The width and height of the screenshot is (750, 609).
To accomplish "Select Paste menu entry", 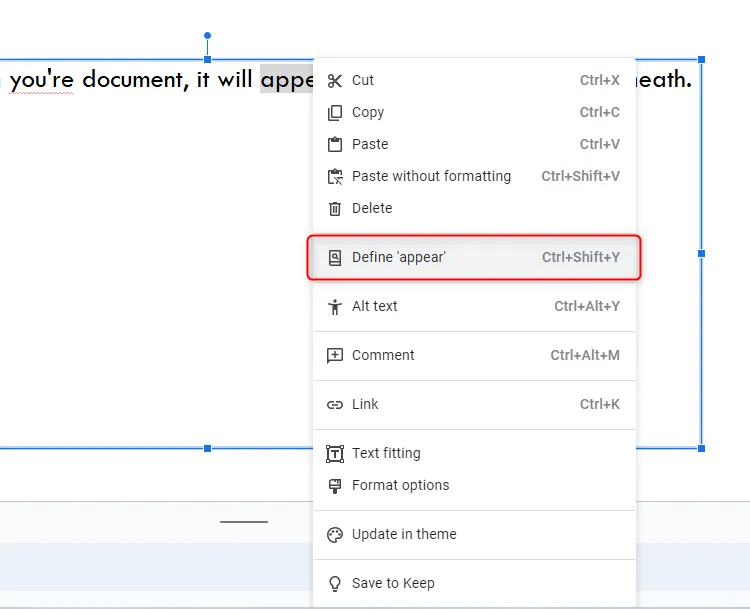I will [x=474, y=144].
